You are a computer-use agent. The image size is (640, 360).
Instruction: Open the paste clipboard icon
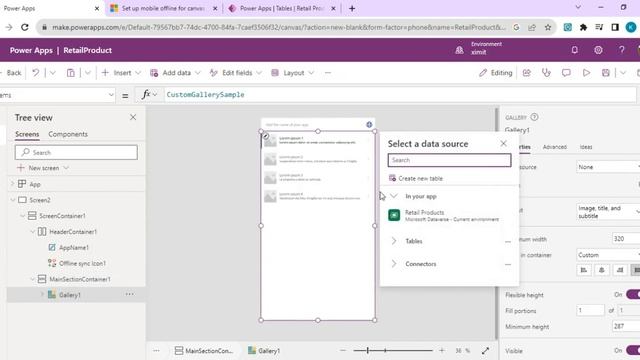[71, 73]
